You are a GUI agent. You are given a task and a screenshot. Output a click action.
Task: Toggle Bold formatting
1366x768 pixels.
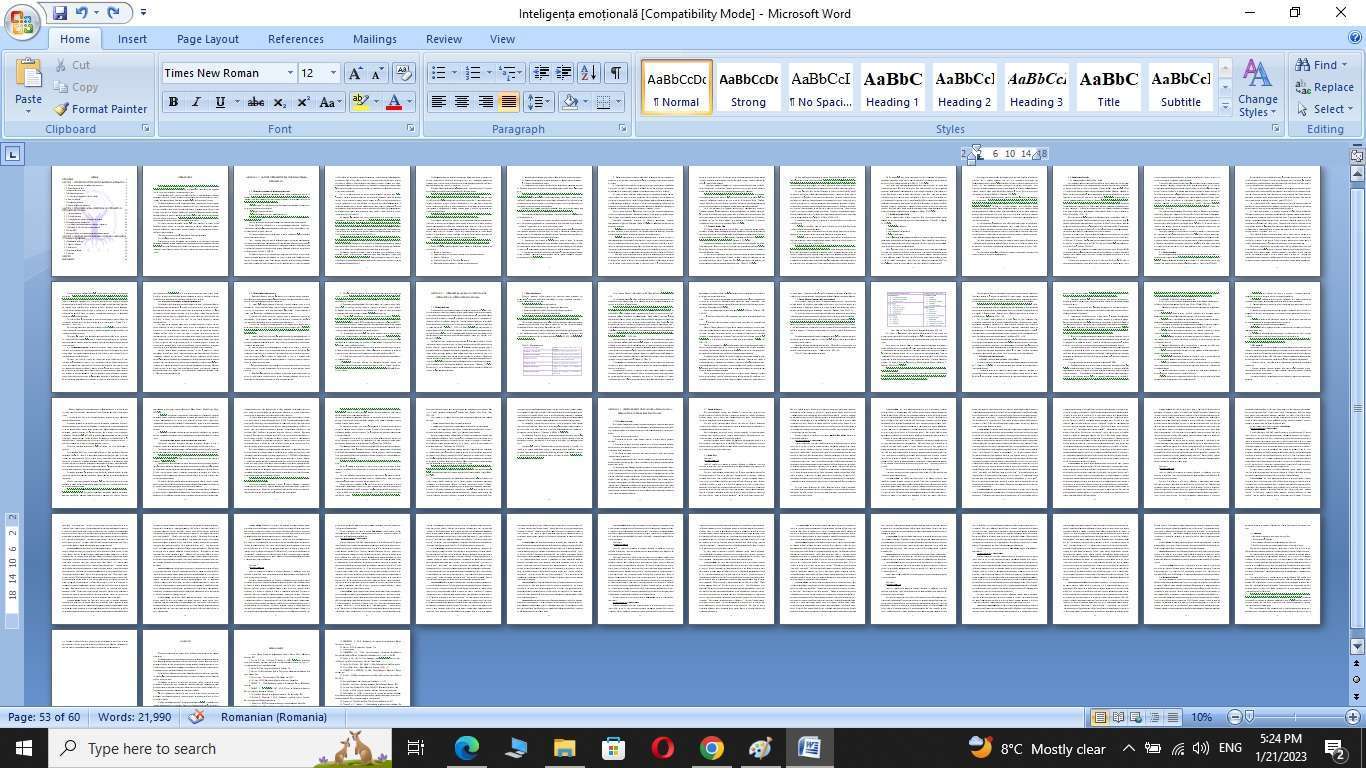[173, 102]
